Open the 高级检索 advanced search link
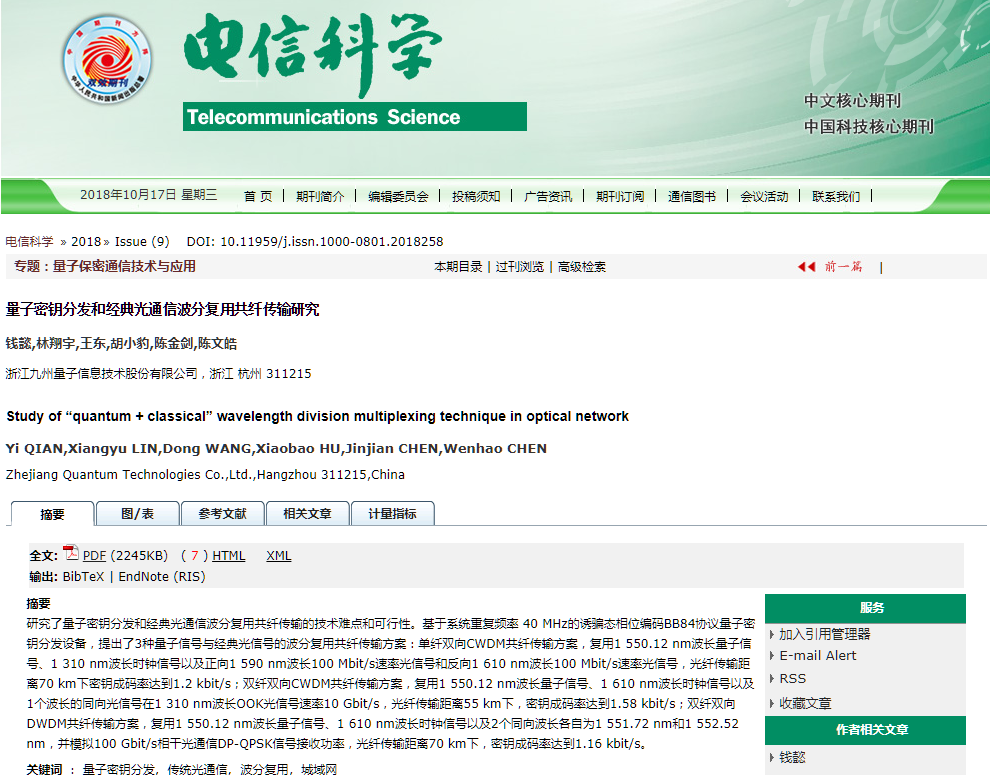This screenshot has height=775, width=990. (582, 267)
